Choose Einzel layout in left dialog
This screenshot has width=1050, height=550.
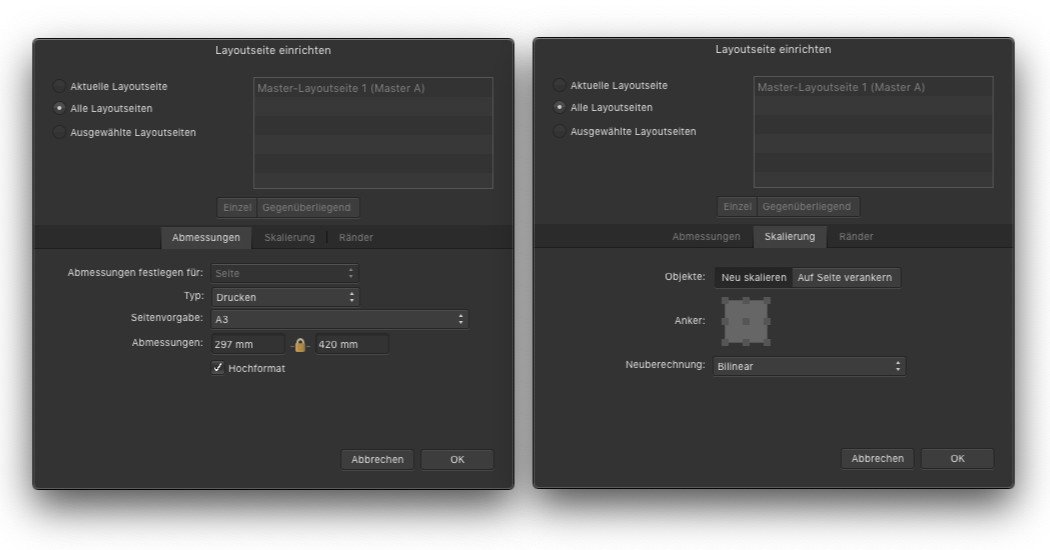pyautogui.click(x=237, y=208)
